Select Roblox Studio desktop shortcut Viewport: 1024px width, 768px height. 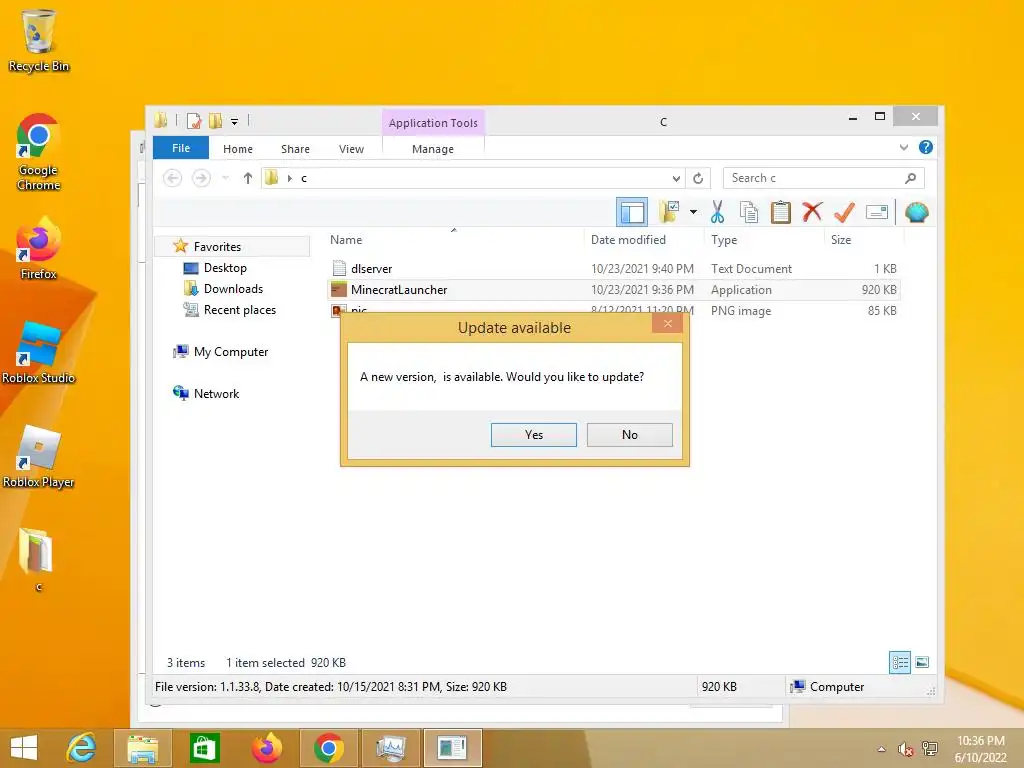point(39,353)
